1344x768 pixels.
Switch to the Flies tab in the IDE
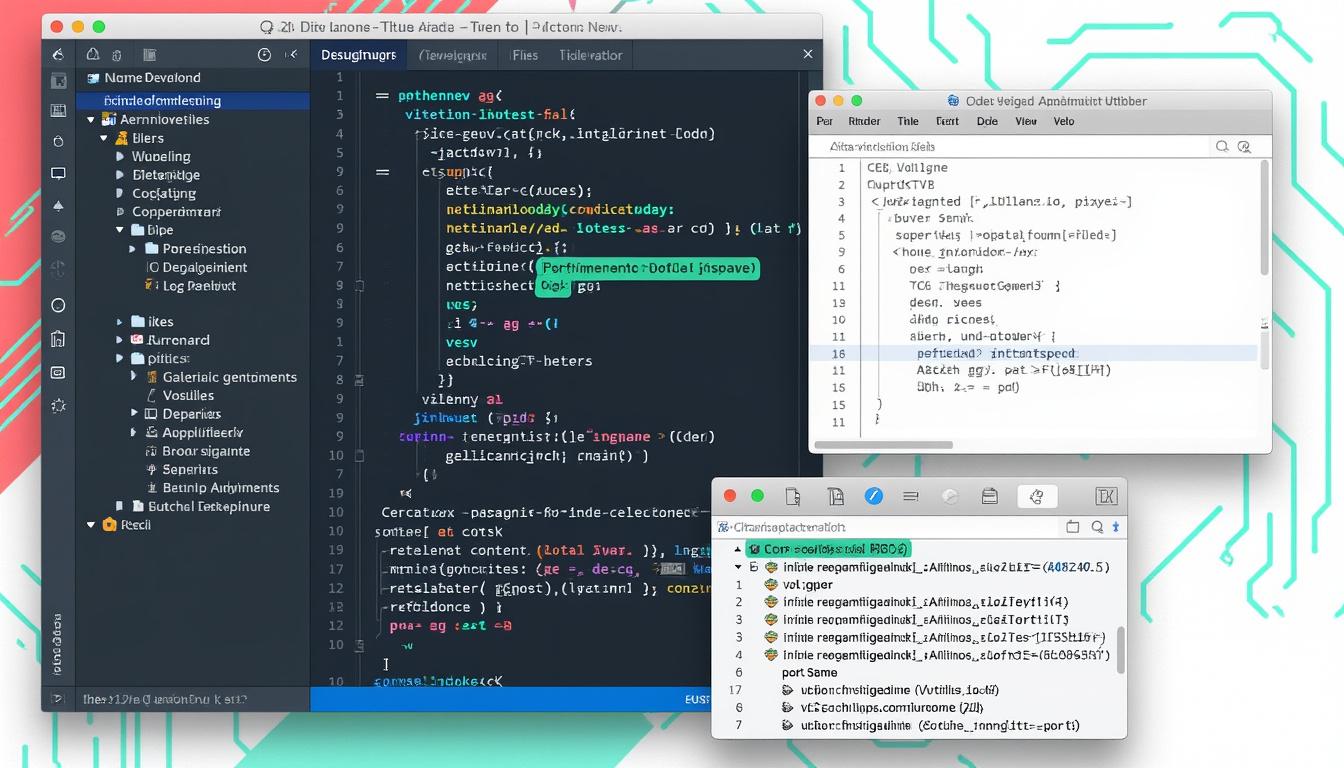(x=524, y=55)
